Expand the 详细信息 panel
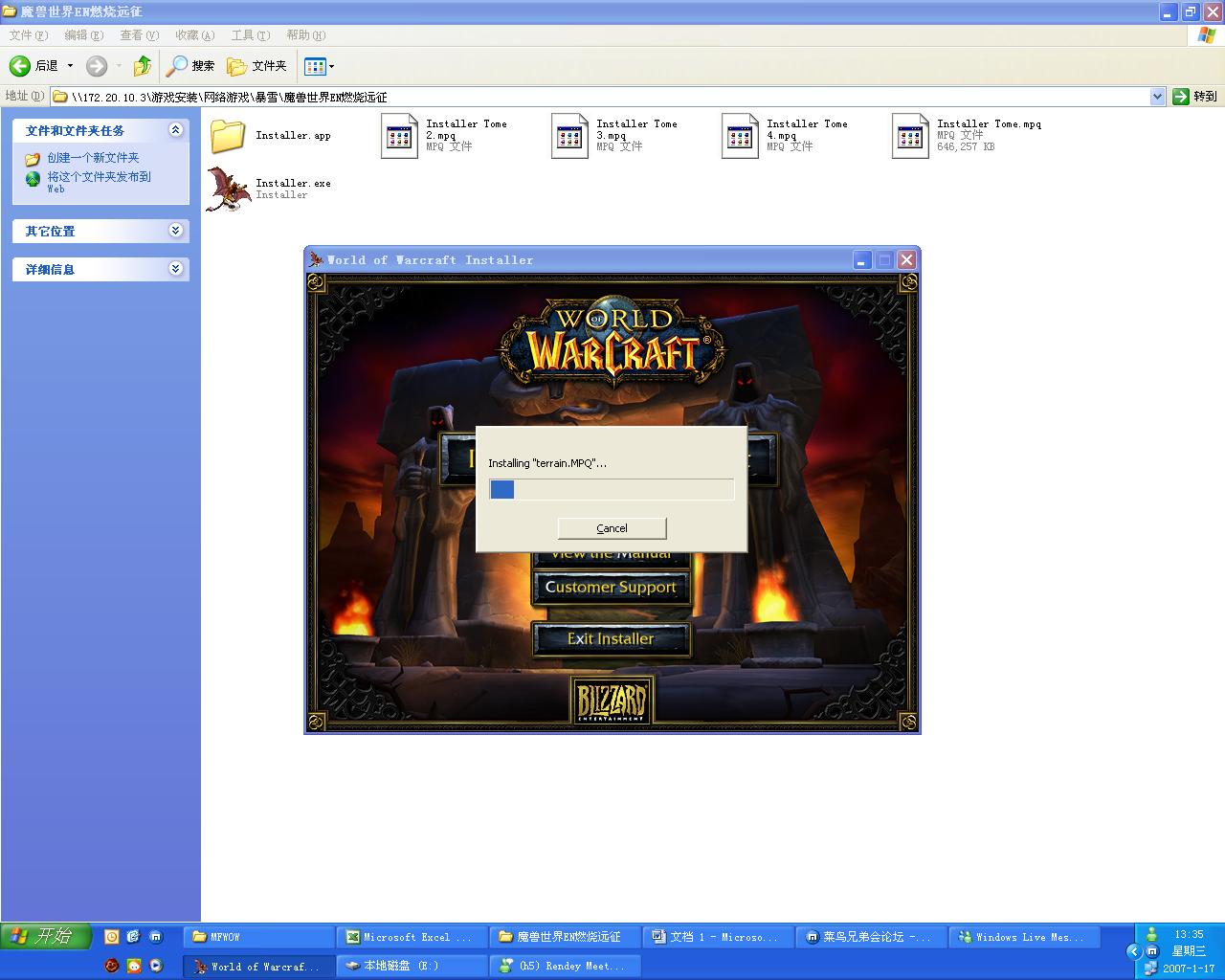Viewport: 1225px width, 980px height. click(x=175, y=269)
